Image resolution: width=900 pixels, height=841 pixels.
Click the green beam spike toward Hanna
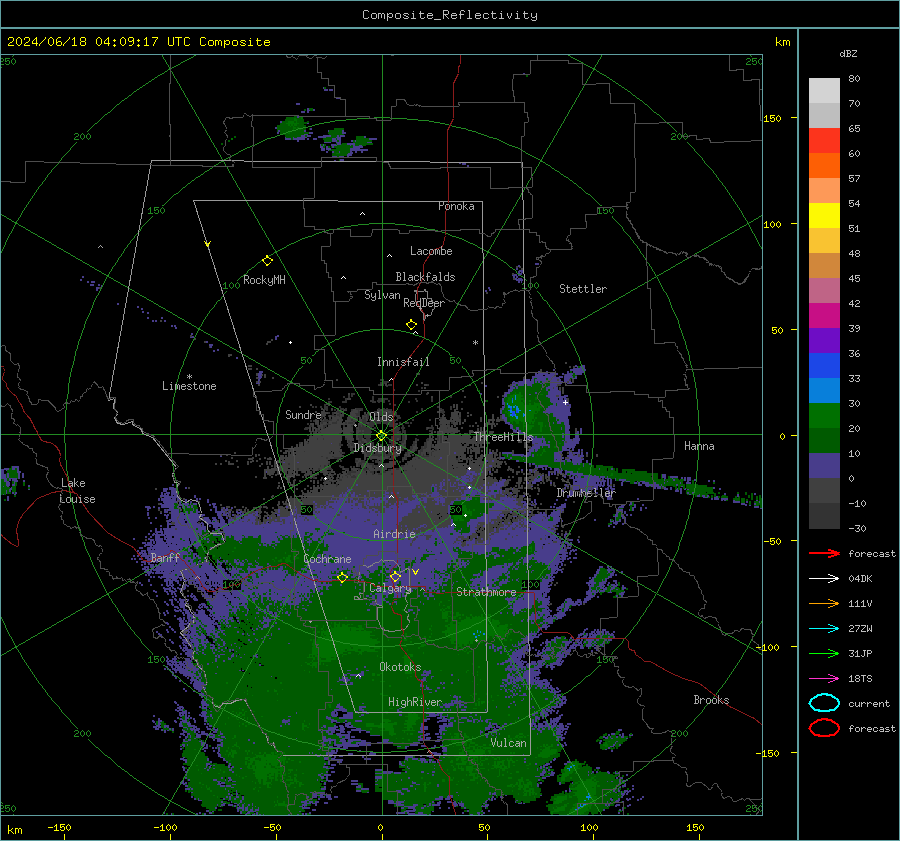tap(631, 474)
